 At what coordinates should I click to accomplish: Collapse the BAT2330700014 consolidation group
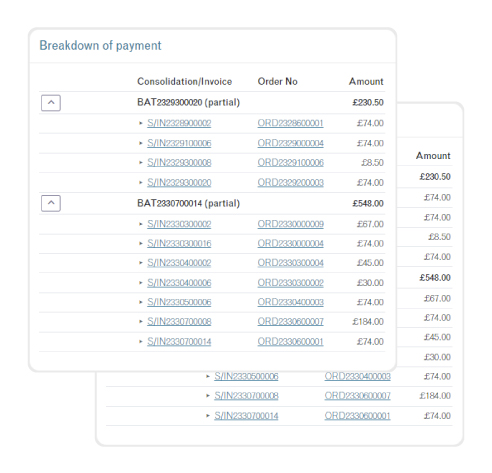(51, 203)
